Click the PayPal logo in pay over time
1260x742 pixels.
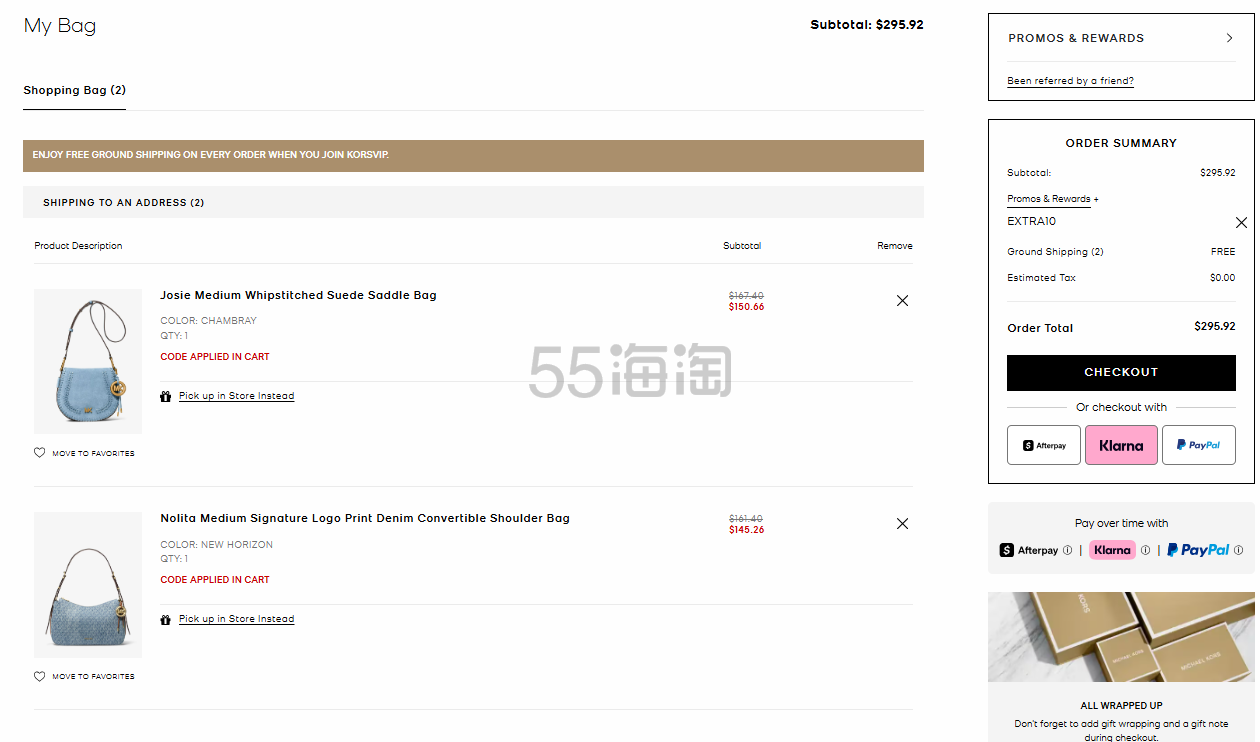click(1198, 550)
